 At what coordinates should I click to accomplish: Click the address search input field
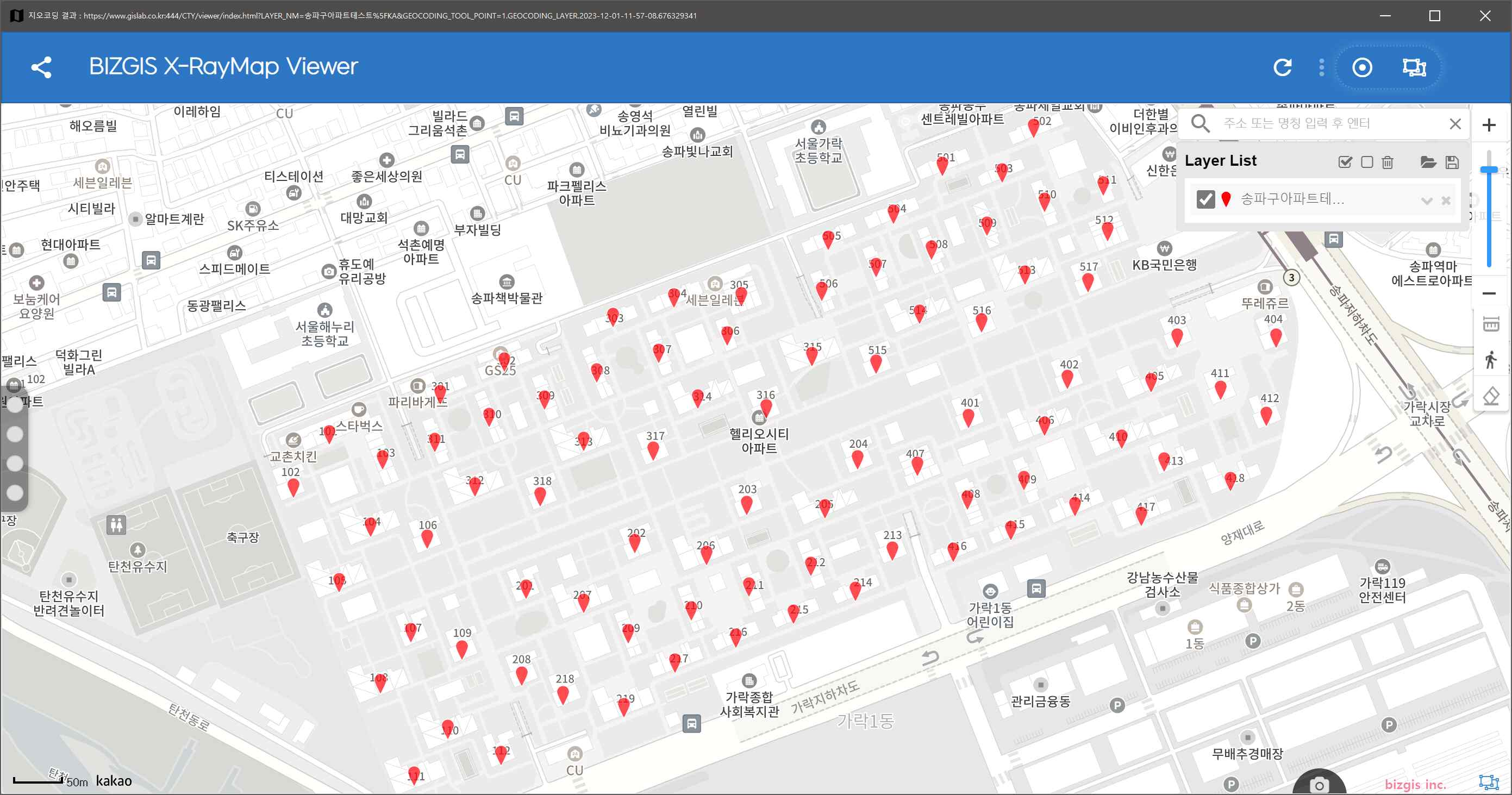pyautogui.click(x=1333, y=123)
